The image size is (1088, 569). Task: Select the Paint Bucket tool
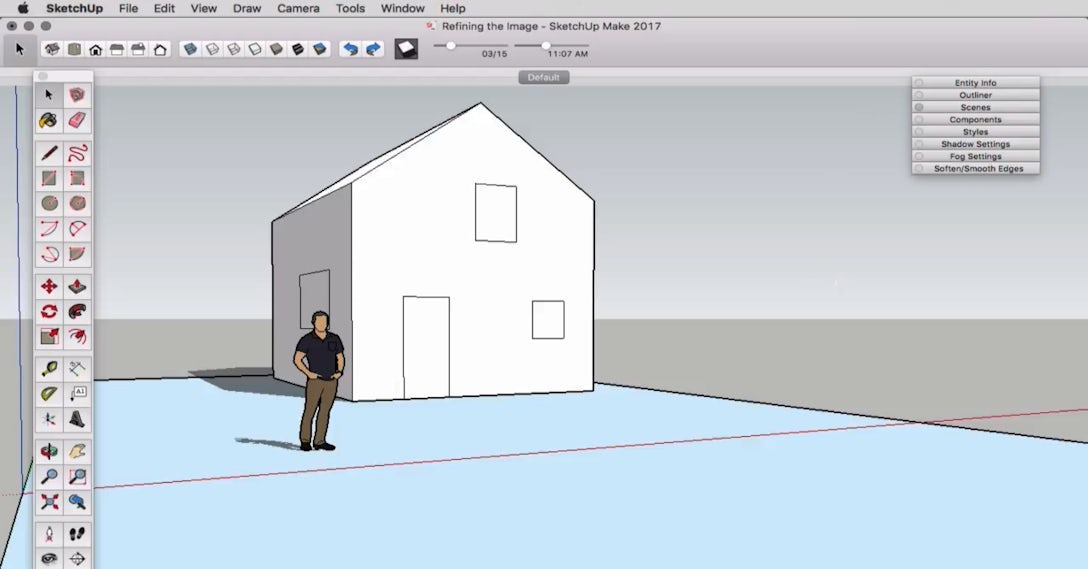coord(48,120)
